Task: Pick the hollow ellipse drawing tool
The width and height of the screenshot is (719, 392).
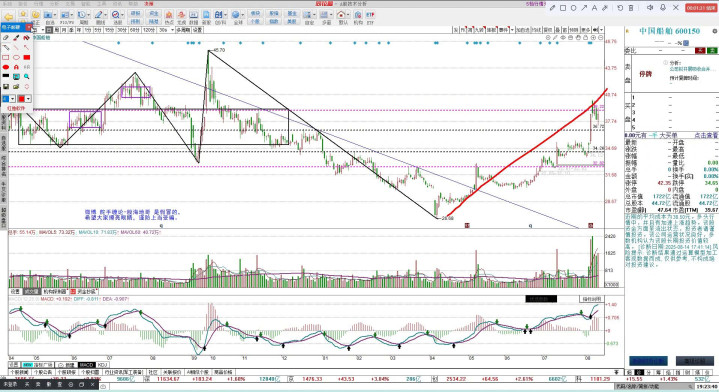Action: pyautogui.click(x=16, y=57)
